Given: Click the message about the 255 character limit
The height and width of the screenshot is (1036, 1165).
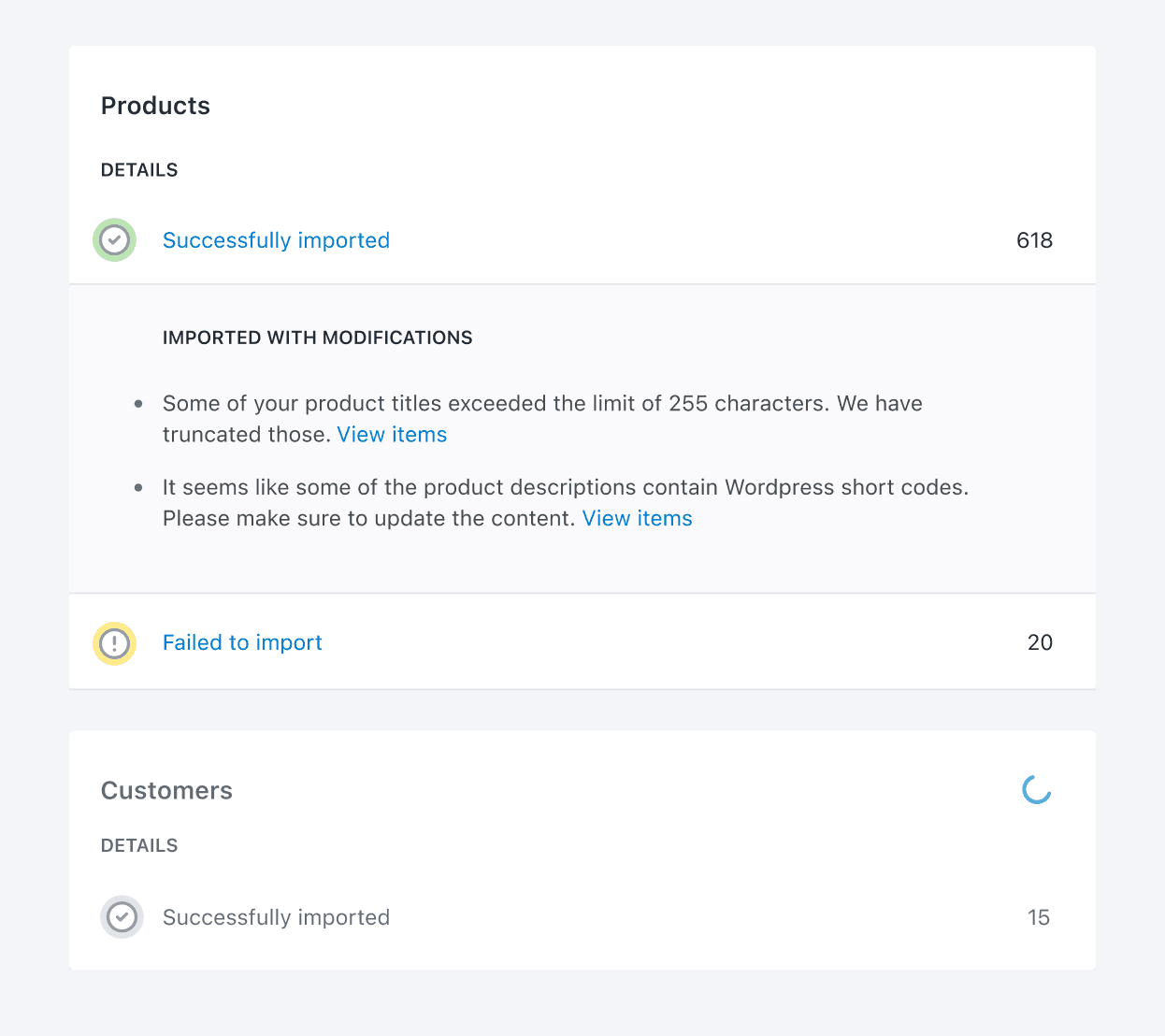Looking at the screenshot, I should (x=542, y=404).
